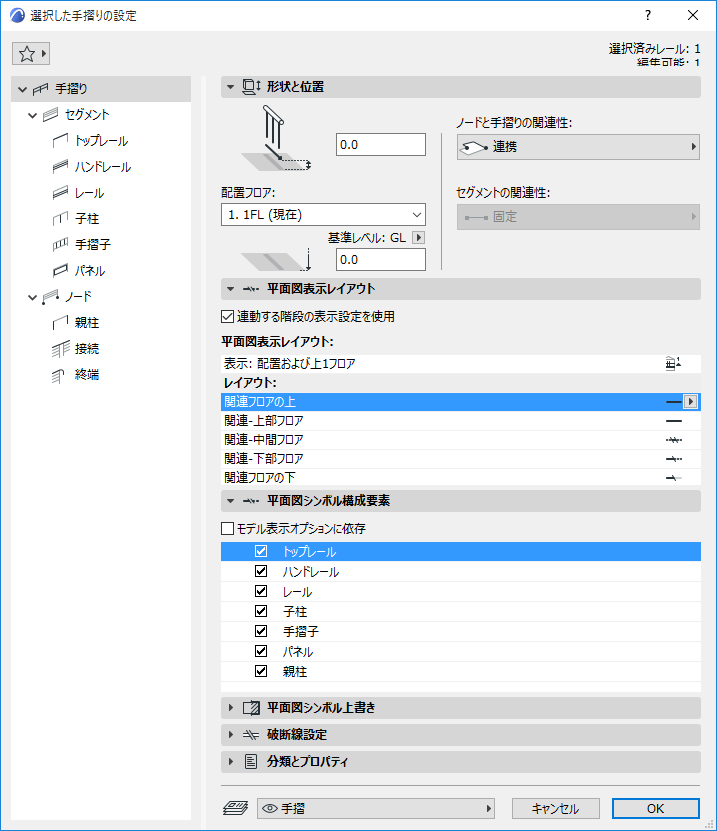The image size is (717, 831).
Task: Collapse the 手摺り tree chevron
Action: 22,89
